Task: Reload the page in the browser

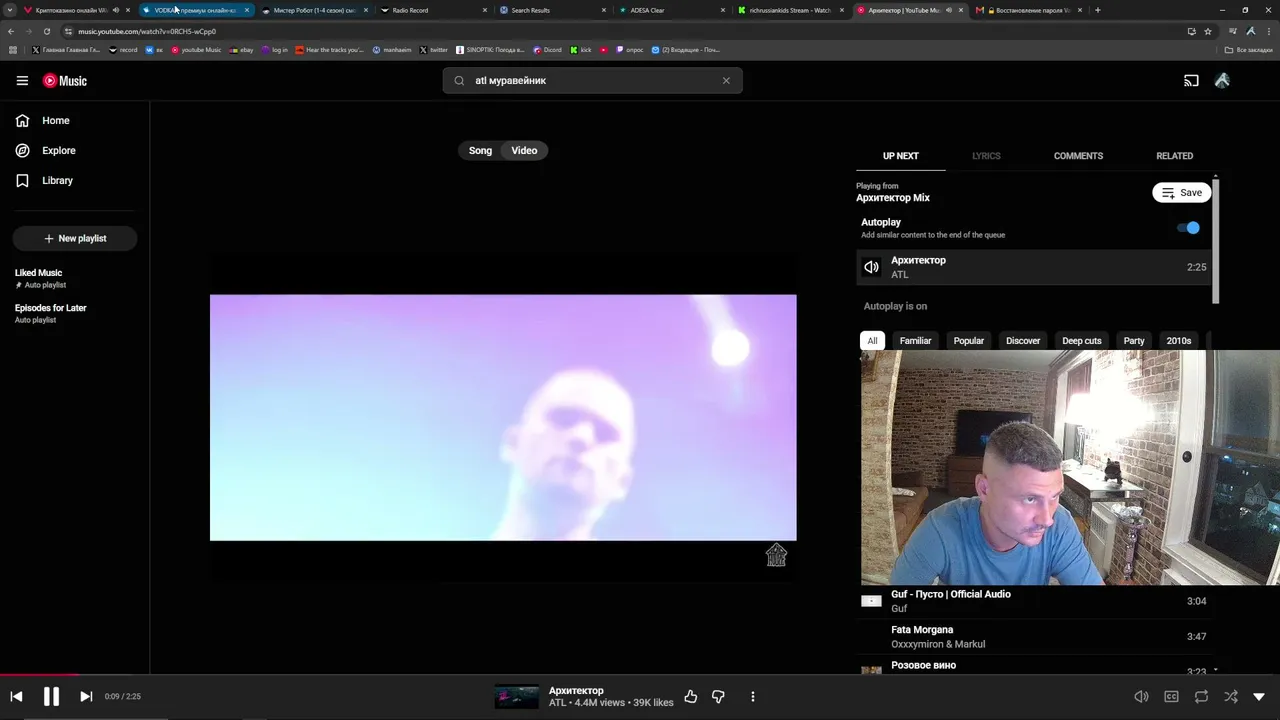Action: 46,31
